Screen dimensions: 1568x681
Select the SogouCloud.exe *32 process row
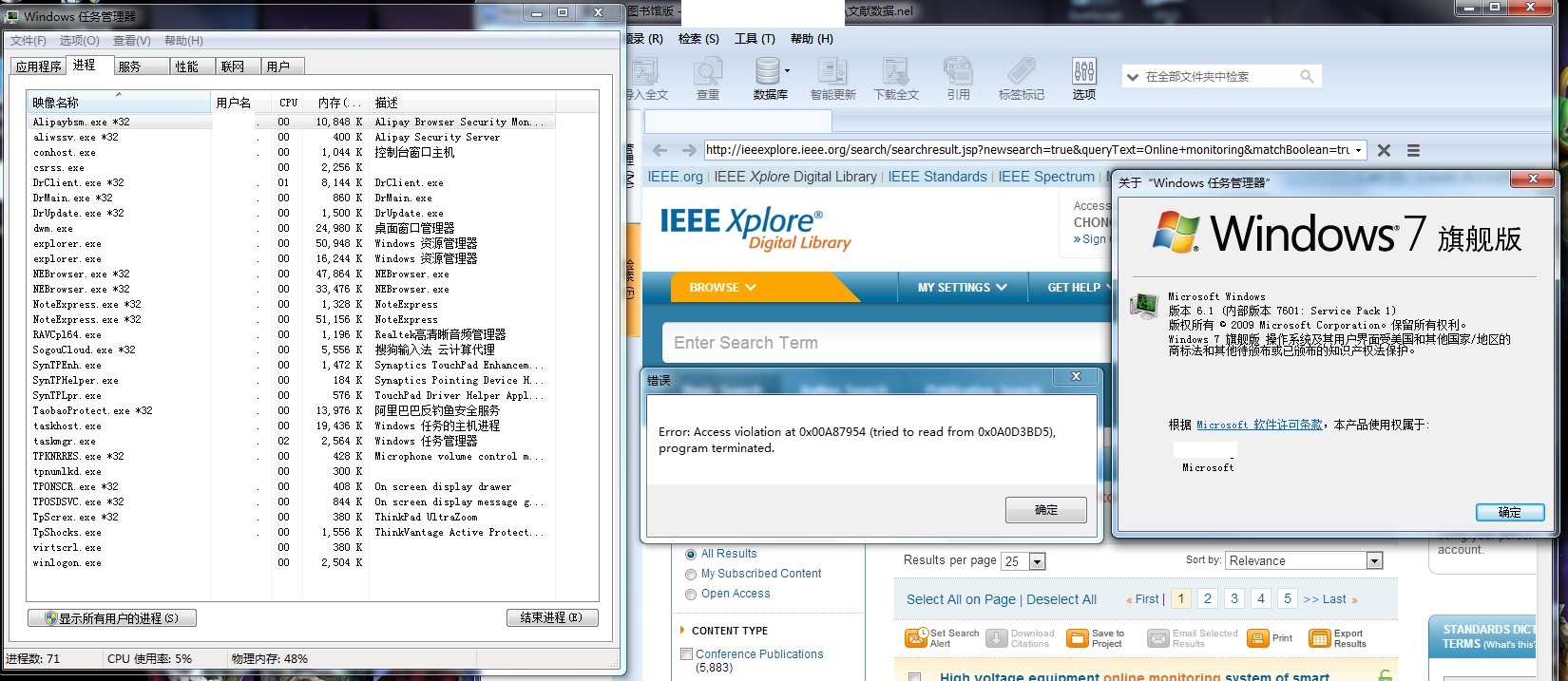[291, 350]
